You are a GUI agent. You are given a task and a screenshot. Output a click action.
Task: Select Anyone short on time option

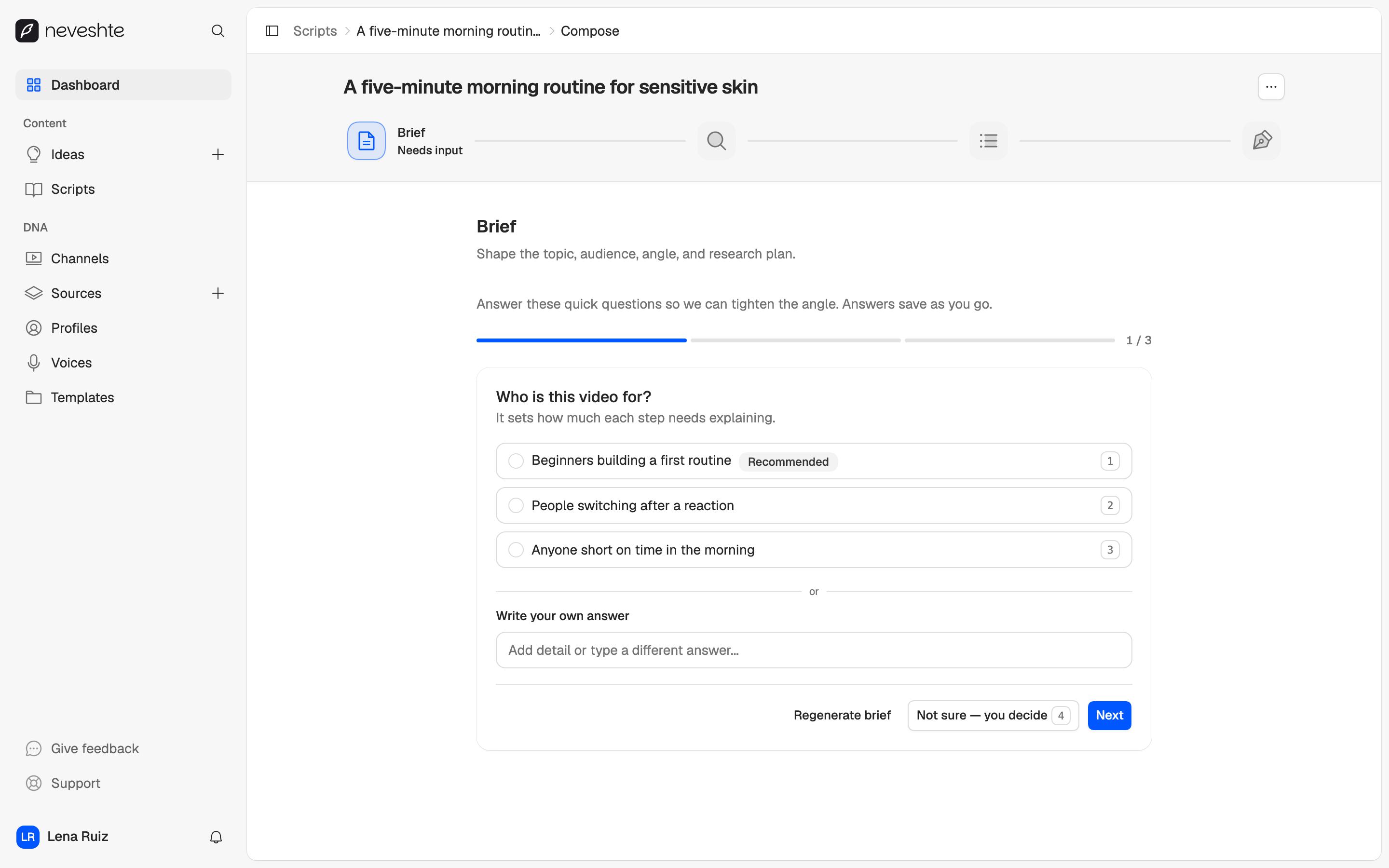(814, 550)
